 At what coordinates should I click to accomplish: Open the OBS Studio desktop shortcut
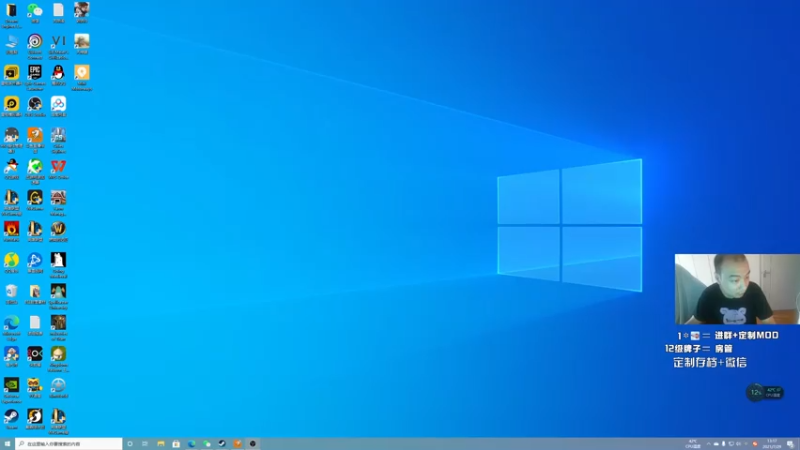[35, 107]
